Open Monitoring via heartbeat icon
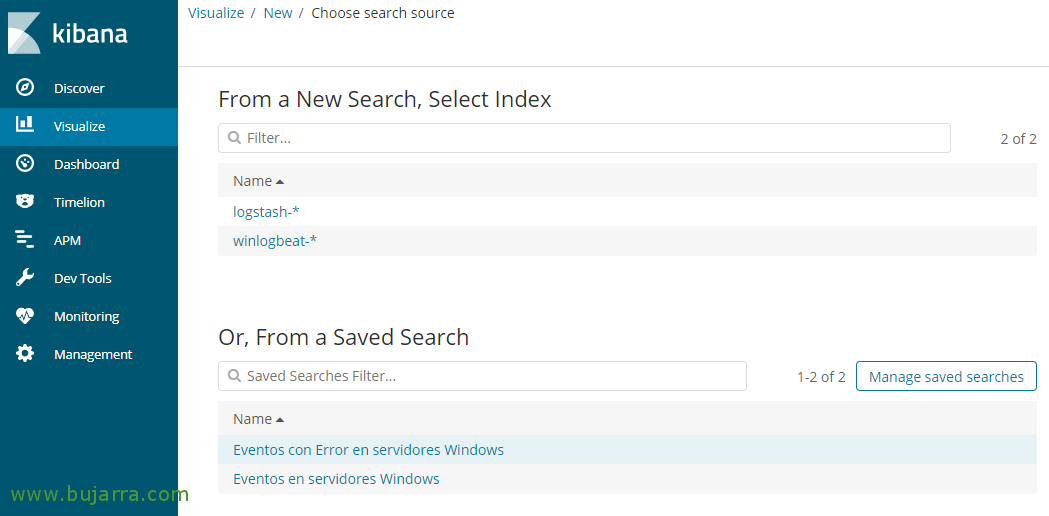1049x516 pixels. 25,316
